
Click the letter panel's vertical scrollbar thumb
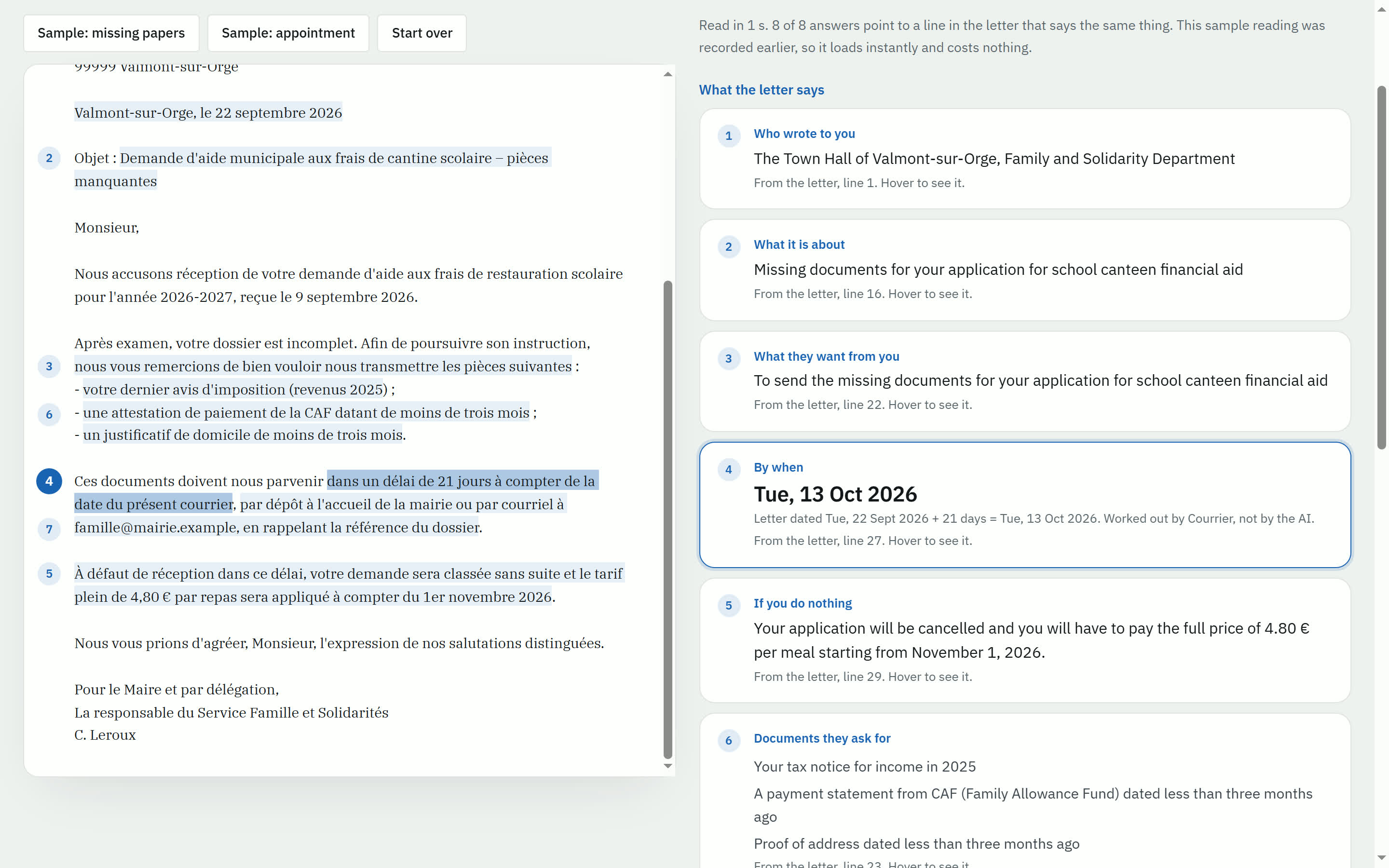pos(667,519)
